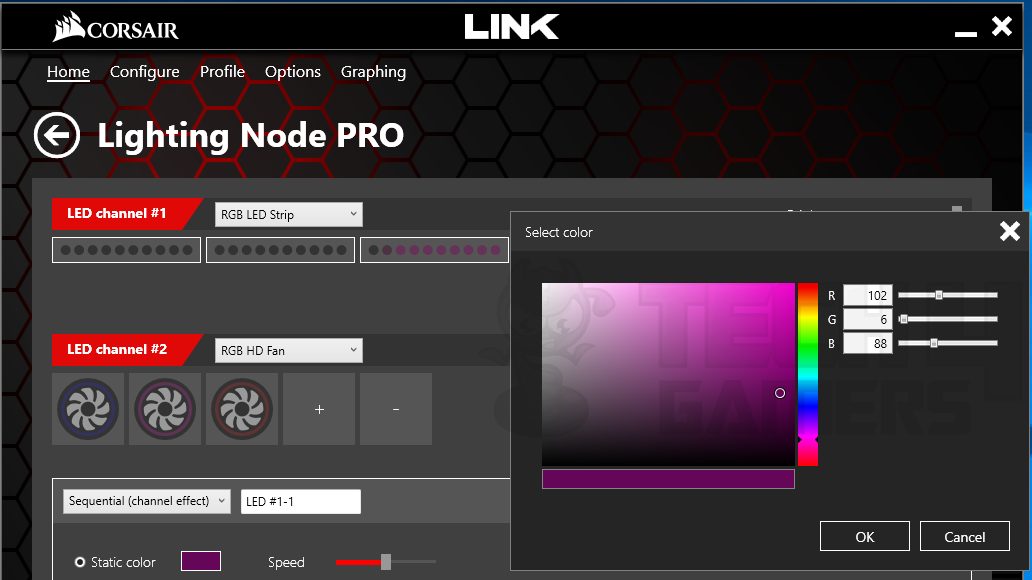Image resolution: width=1032 pixels, height=580 pixels.
Task: Select the first LED strip in channel #1
Action: (x=126, y=250)
